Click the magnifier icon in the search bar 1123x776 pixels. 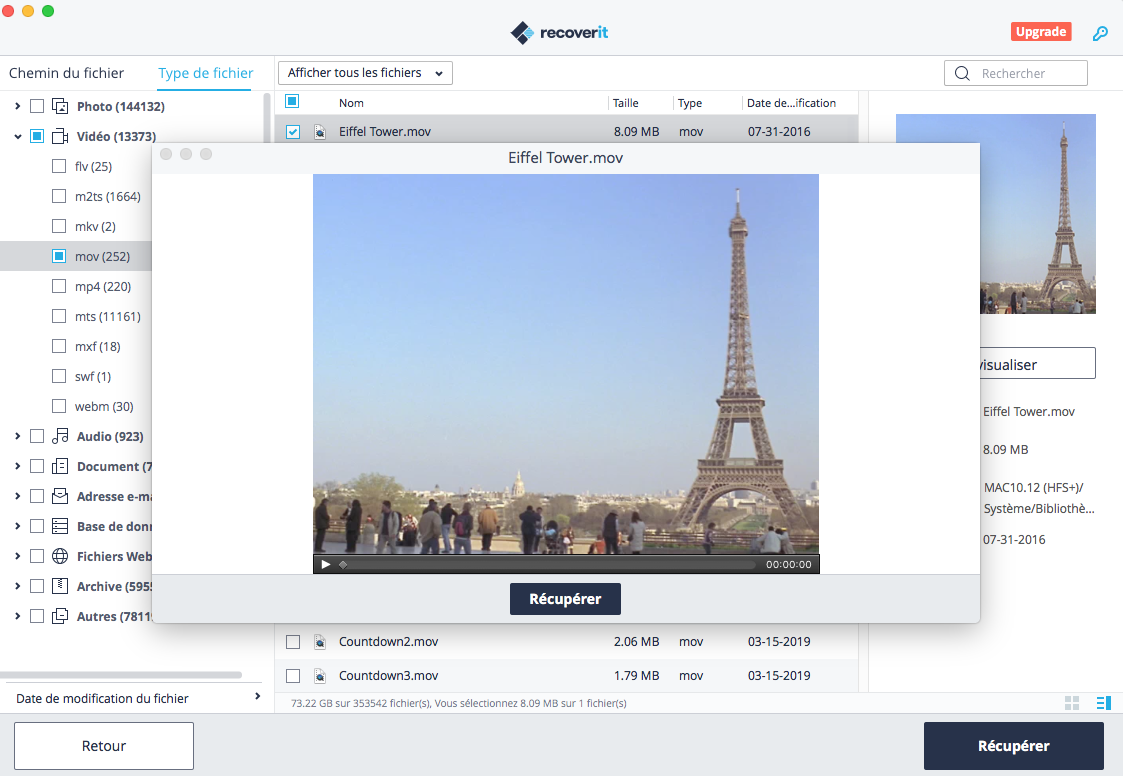pos(961,73)
